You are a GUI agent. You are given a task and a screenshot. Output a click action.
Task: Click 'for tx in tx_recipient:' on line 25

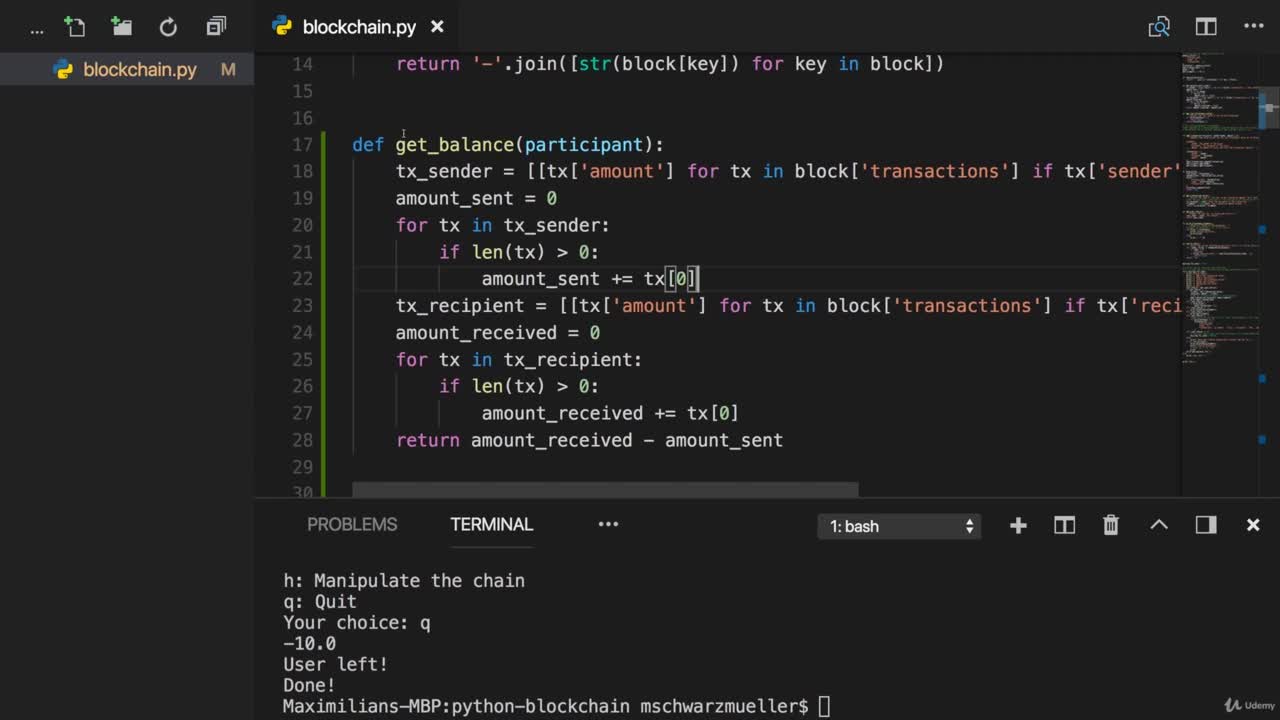519,360
